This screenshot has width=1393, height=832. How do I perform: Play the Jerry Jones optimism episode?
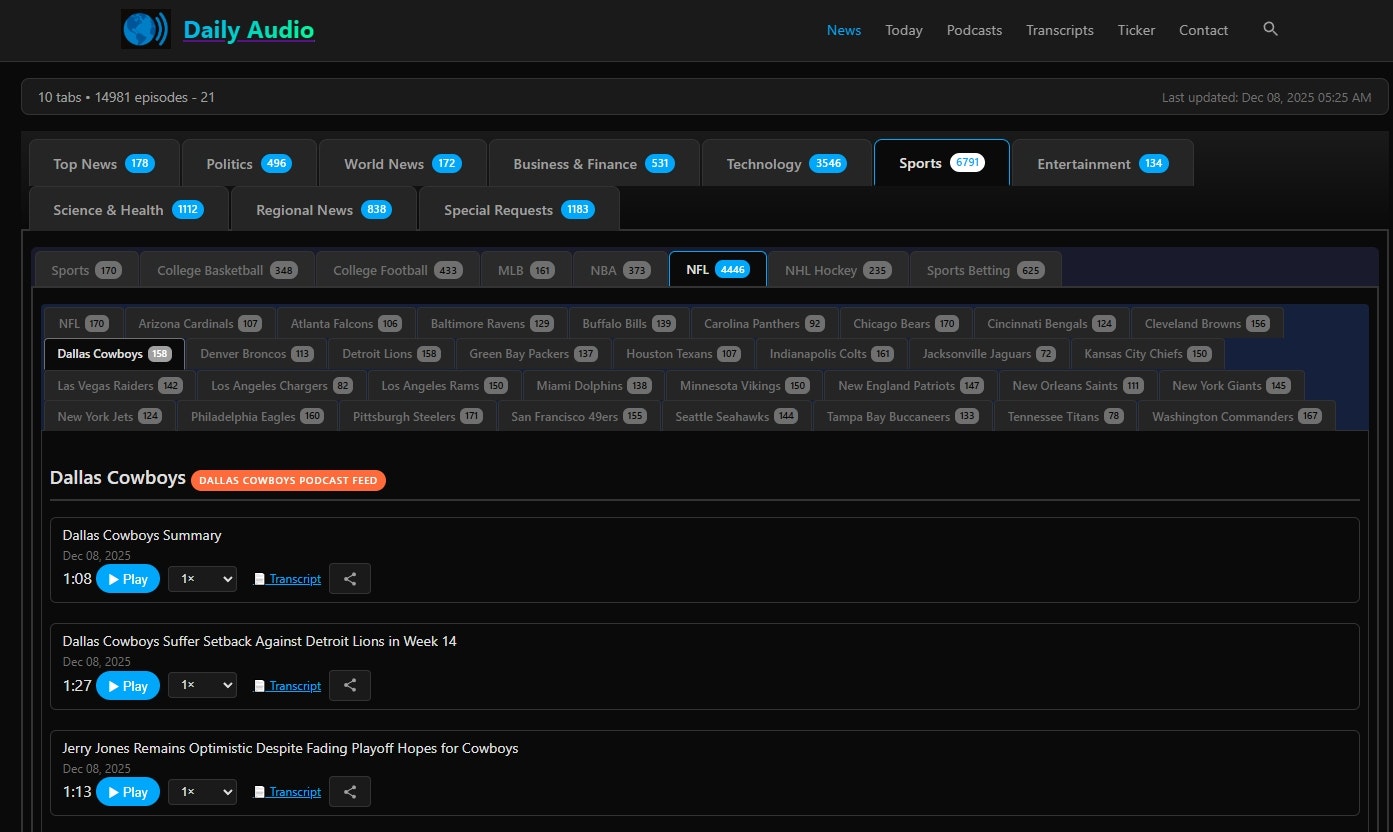click(x=127, y=791)
